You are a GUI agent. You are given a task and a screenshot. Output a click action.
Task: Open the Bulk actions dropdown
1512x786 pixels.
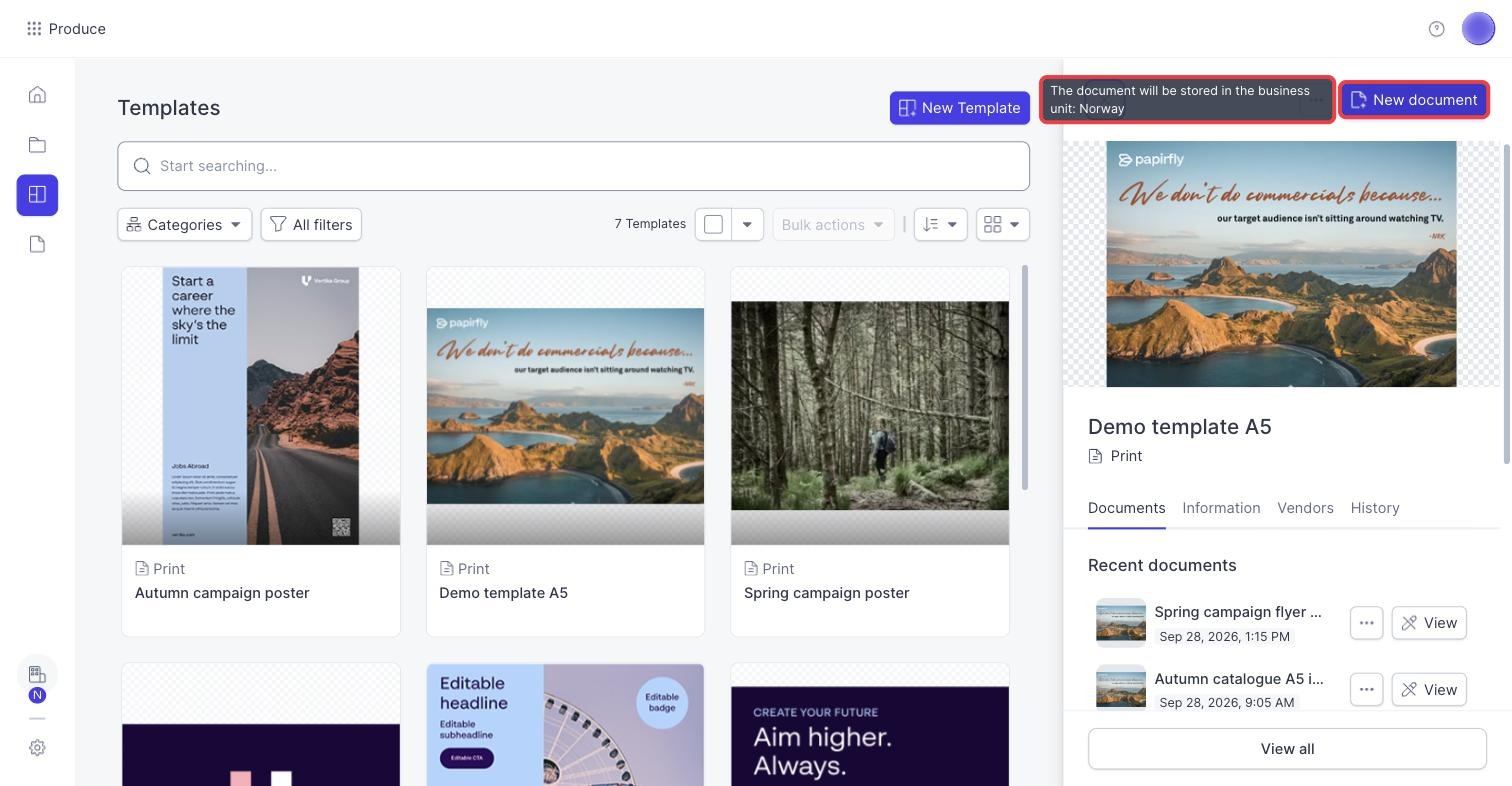pyautogui.click(x=832, y=224)
